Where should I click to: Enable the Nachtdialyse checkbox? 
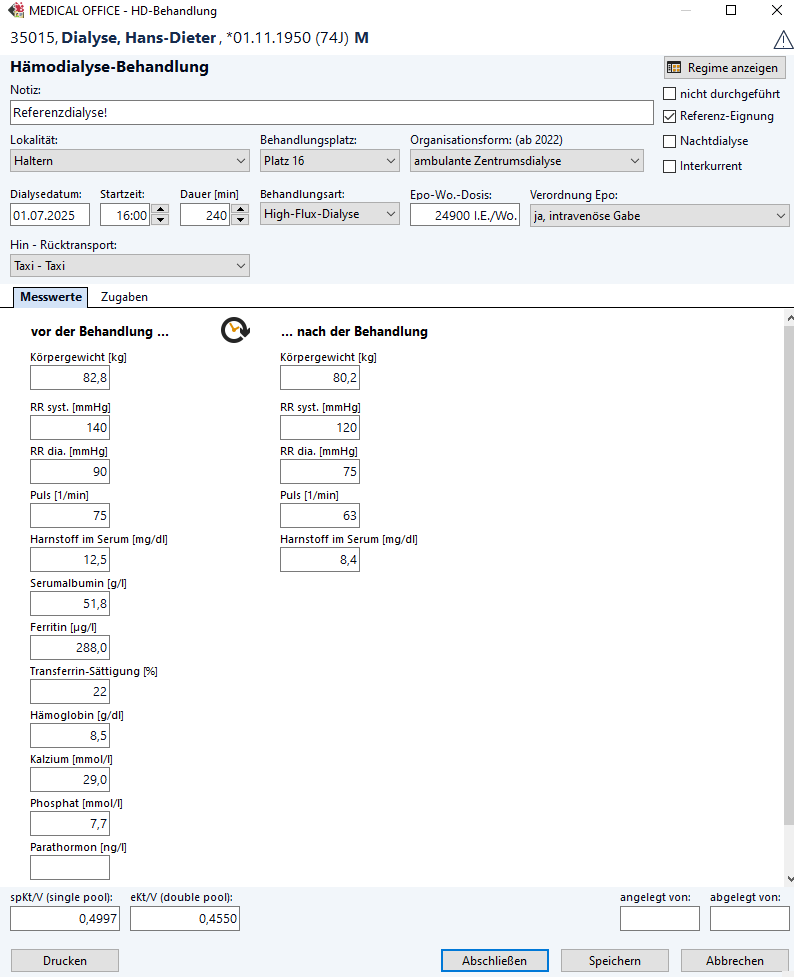pos(670,141)
